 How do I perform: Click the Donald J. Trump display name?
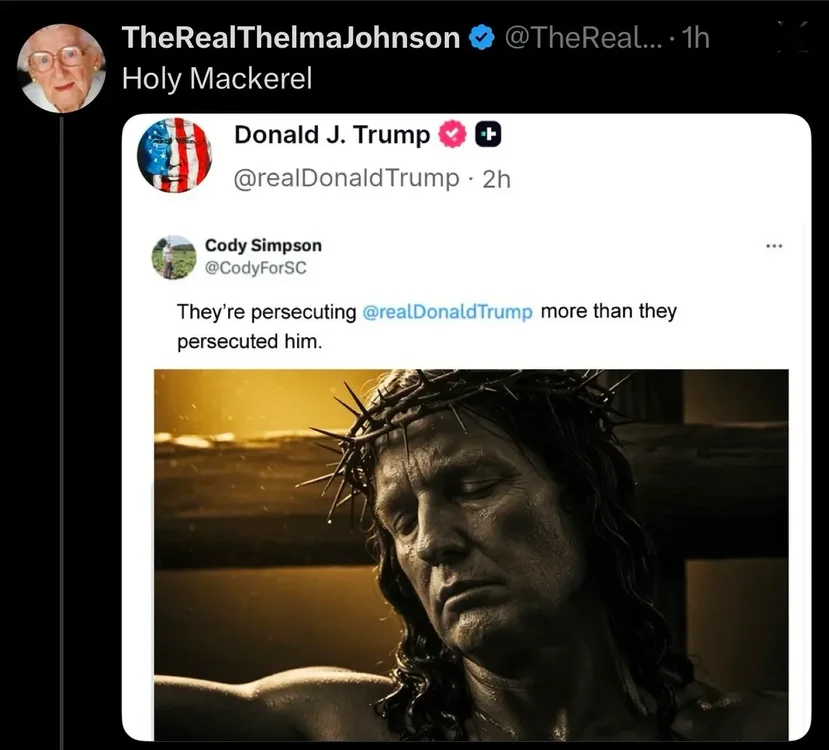pyautogui.click(x=332, y=135)
